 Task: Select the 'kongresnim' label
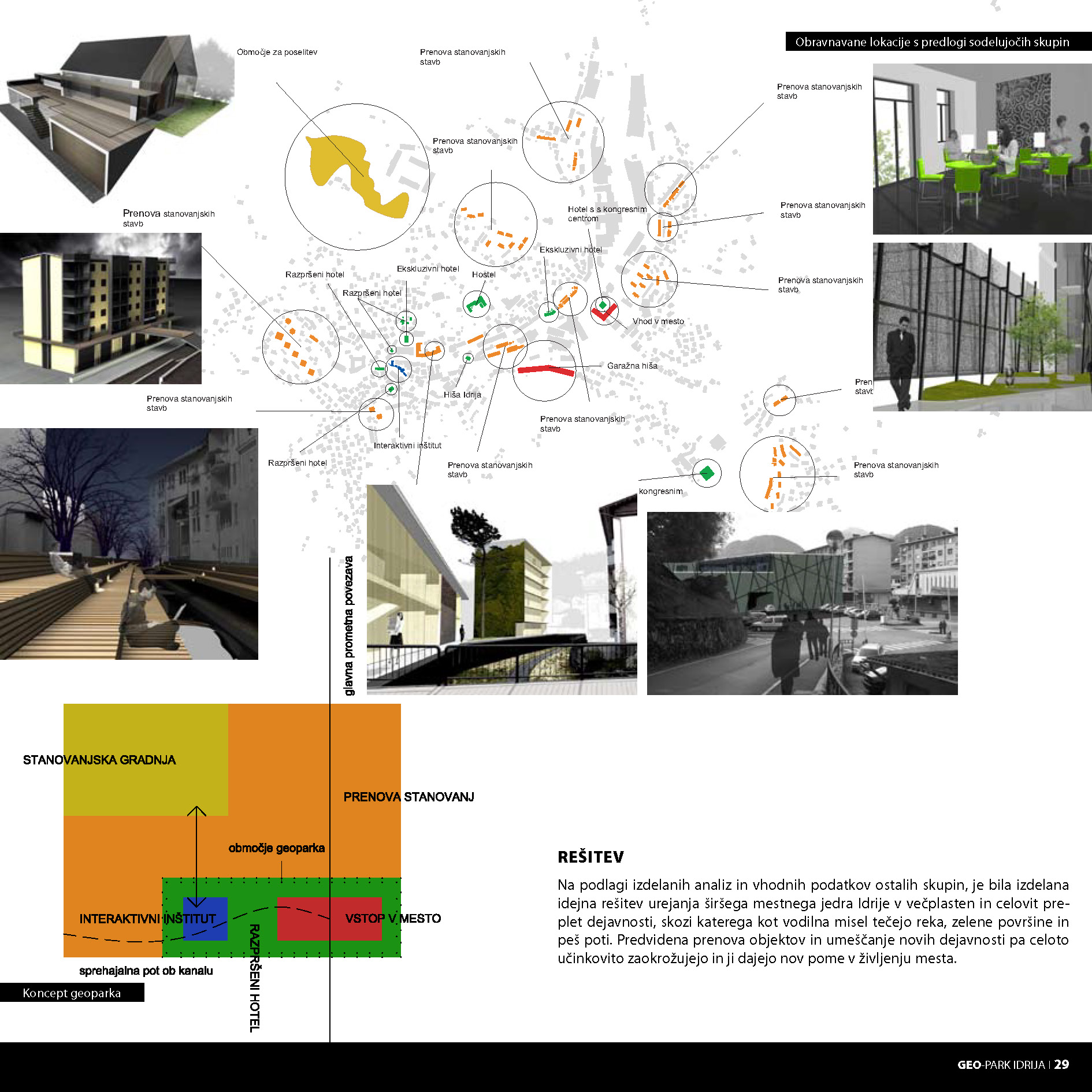(660, 491)
